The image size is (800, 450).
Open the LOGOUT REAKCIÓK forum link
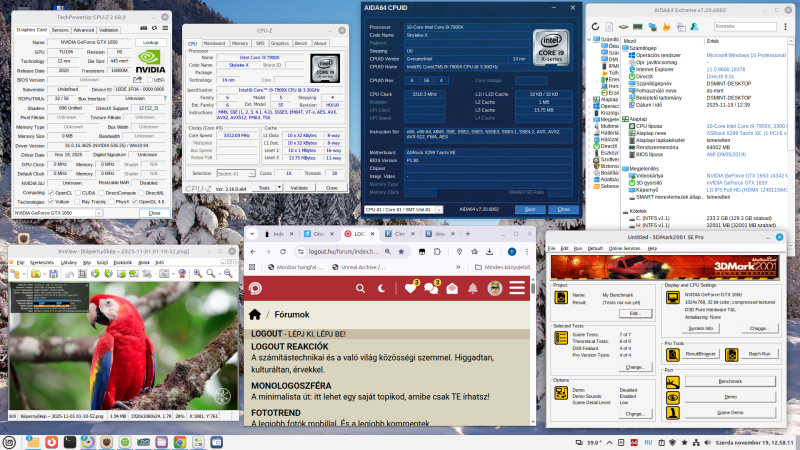click(x=290, y=346)
